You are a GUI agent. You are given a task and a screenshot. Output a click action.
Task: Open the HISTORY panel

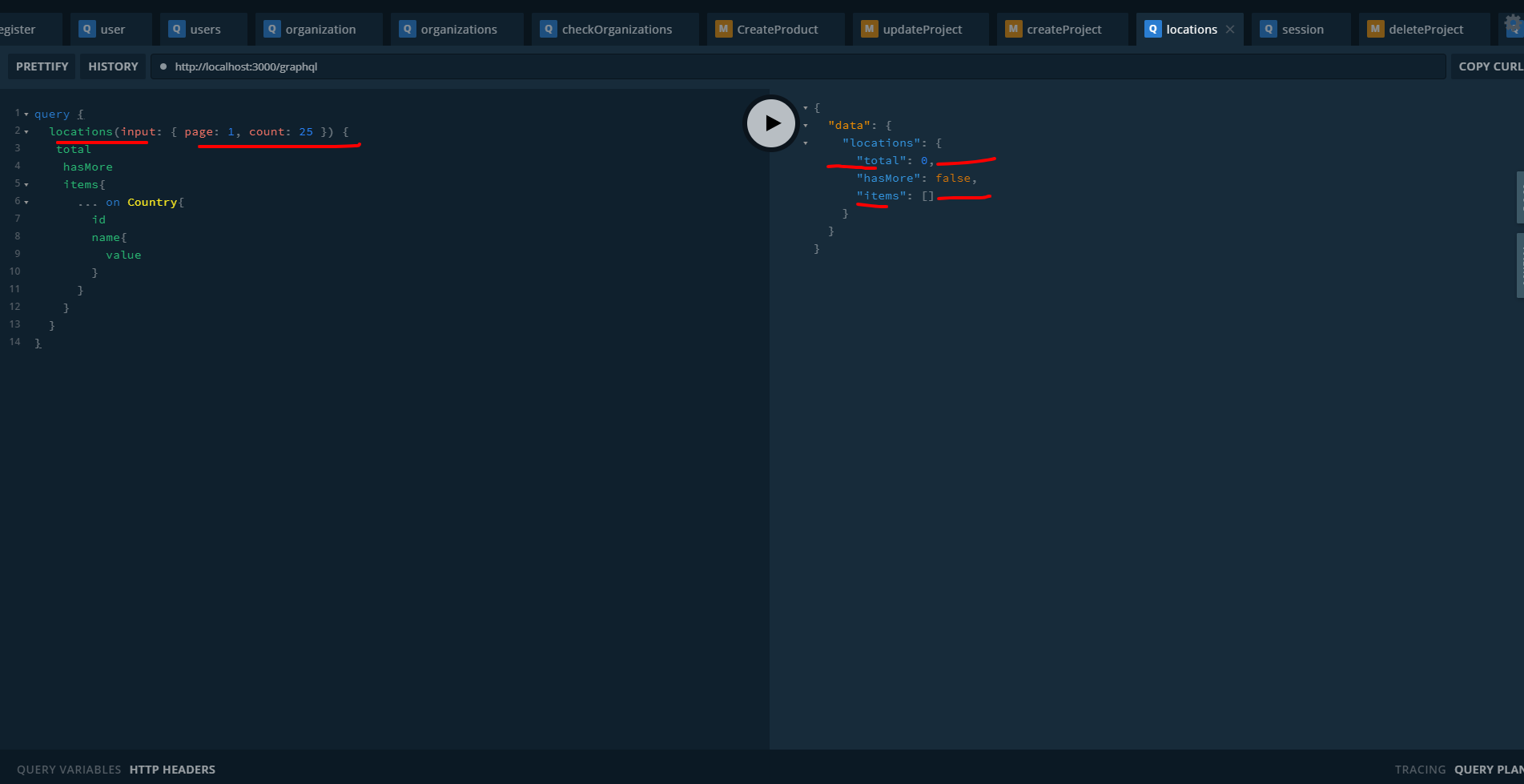click(x=112, y=66)
